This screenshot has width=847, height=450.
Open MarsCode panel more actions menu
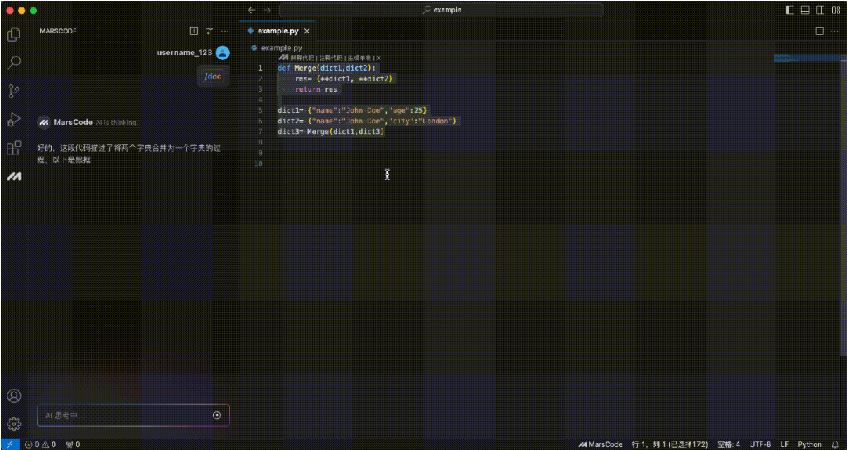click(223, 31)
